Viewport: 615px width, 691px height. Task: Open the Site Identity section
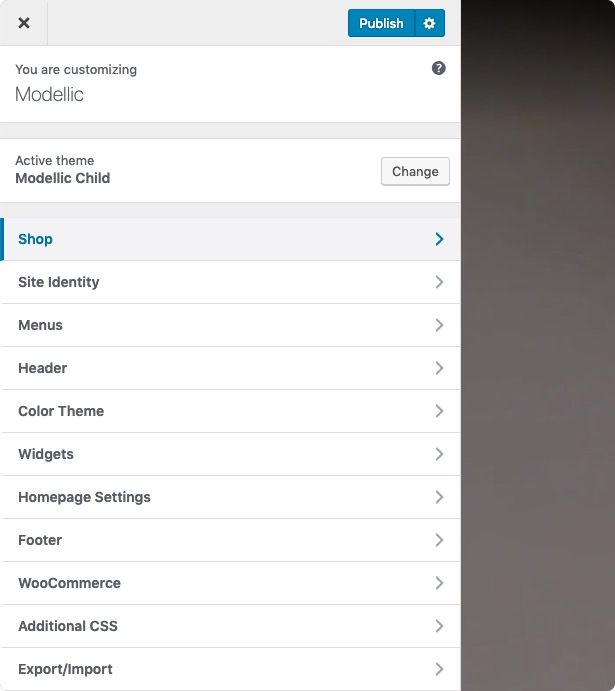point(230,282)
